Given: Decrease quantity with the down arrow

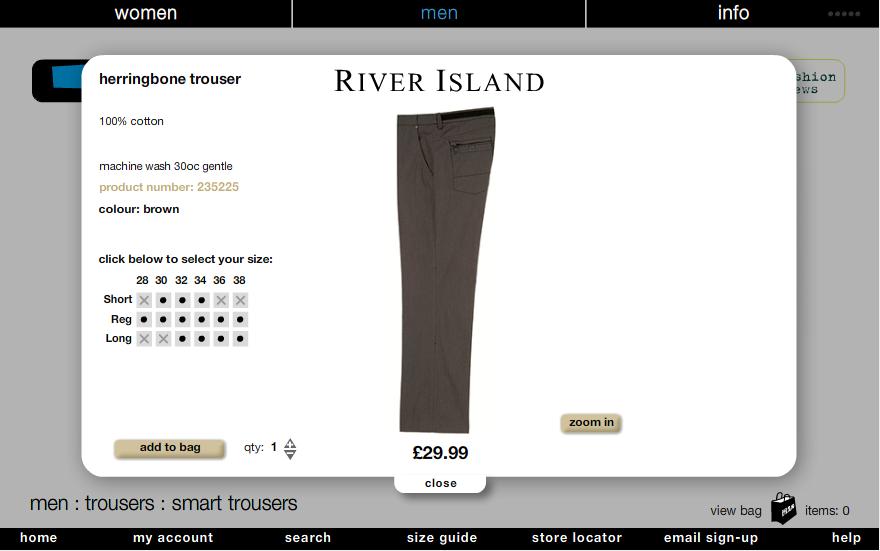Looking at the screenshot, I should [290, 454].
